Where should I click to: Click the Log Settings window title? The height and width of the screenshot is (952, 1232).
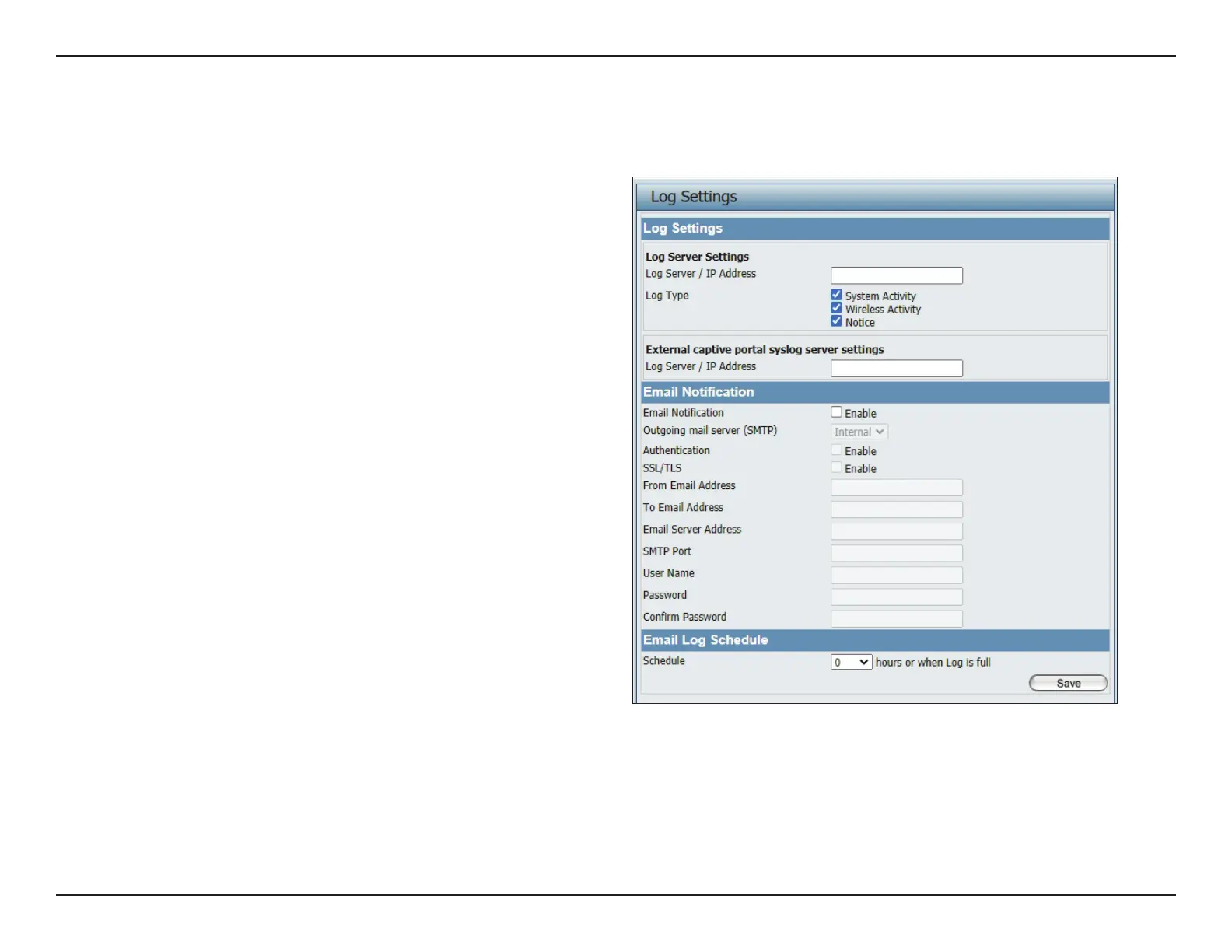694,197
